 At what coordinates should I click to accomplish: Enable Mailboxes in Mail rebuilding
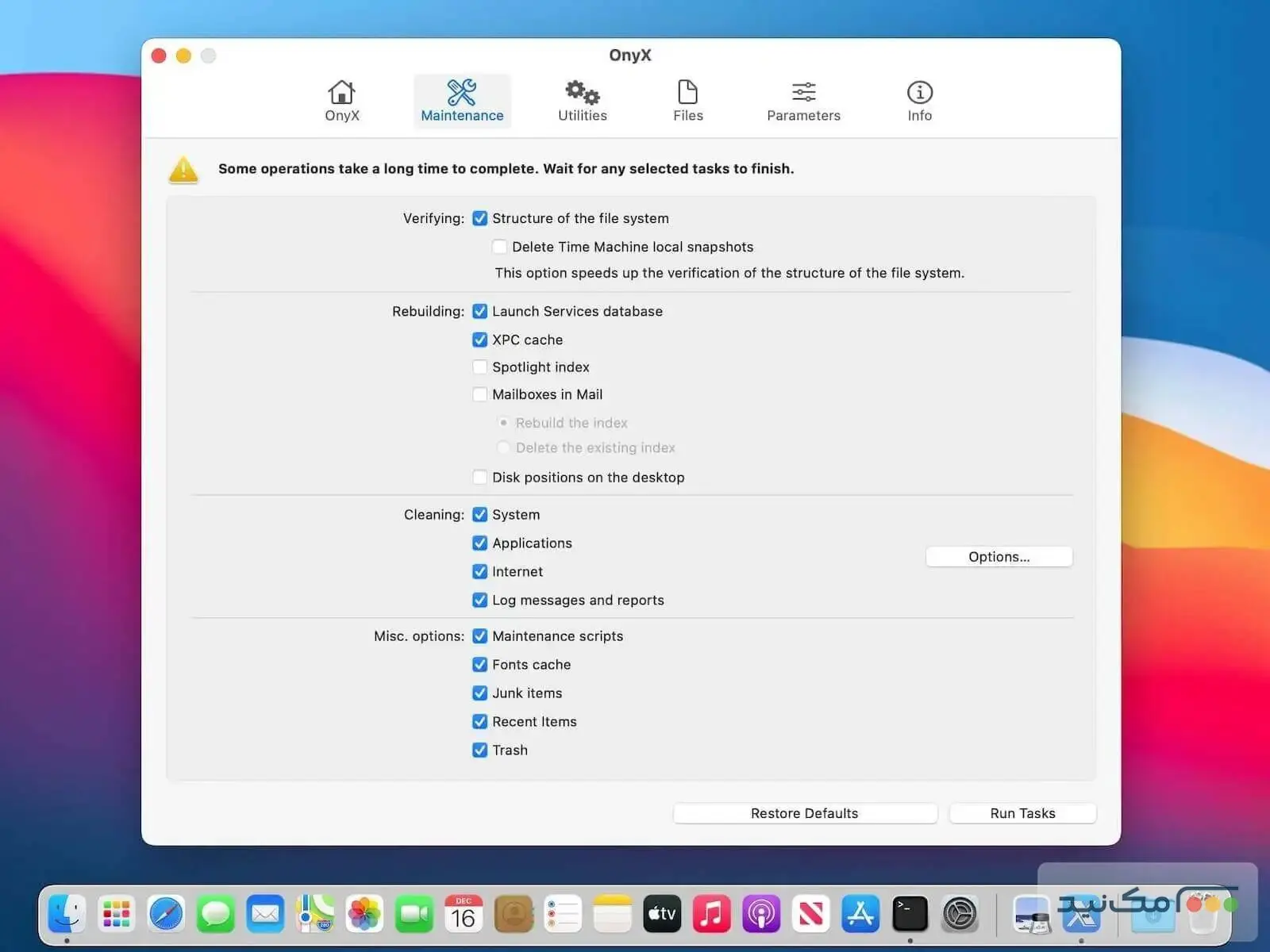479,394
